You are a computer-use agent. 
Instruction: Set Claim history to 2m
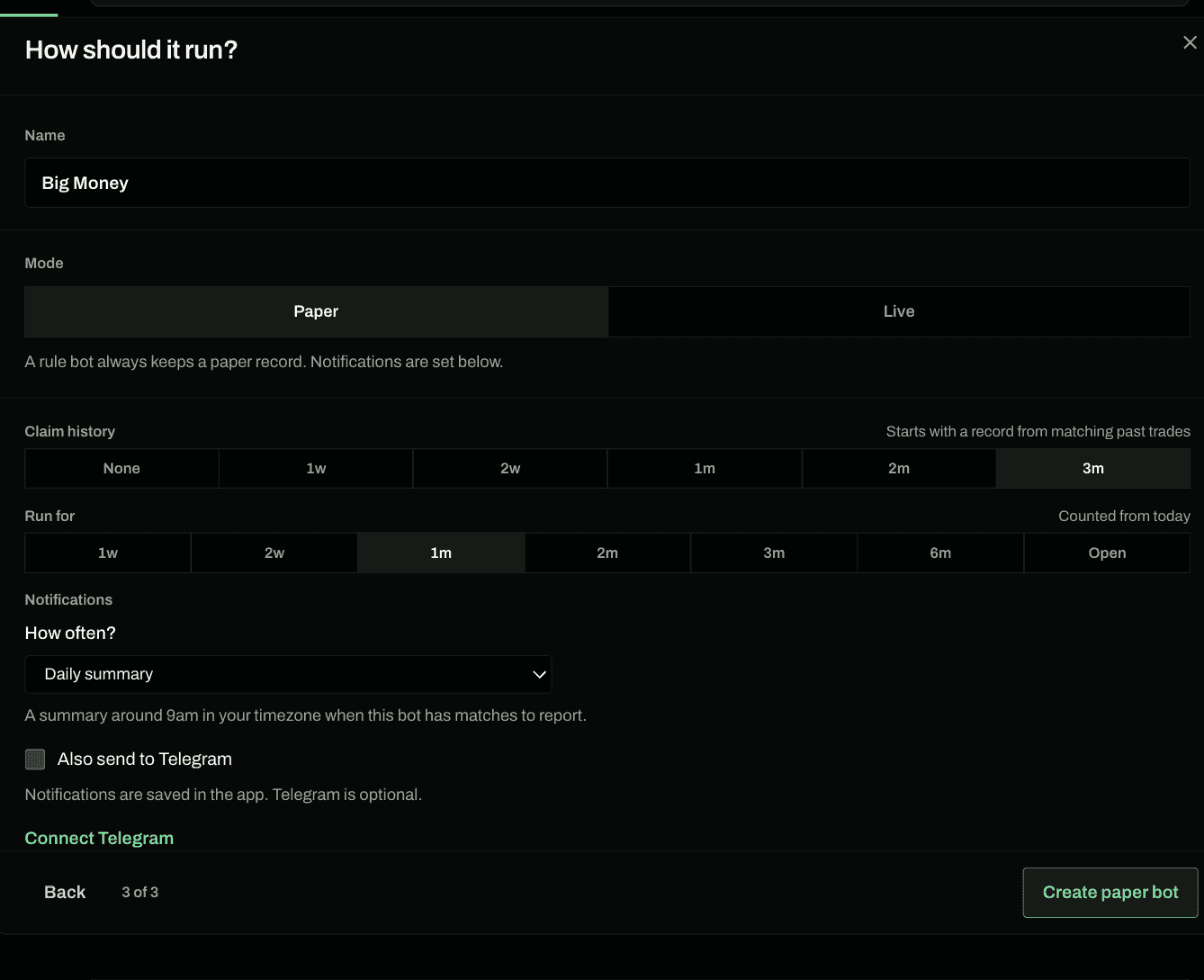[899, 468]
